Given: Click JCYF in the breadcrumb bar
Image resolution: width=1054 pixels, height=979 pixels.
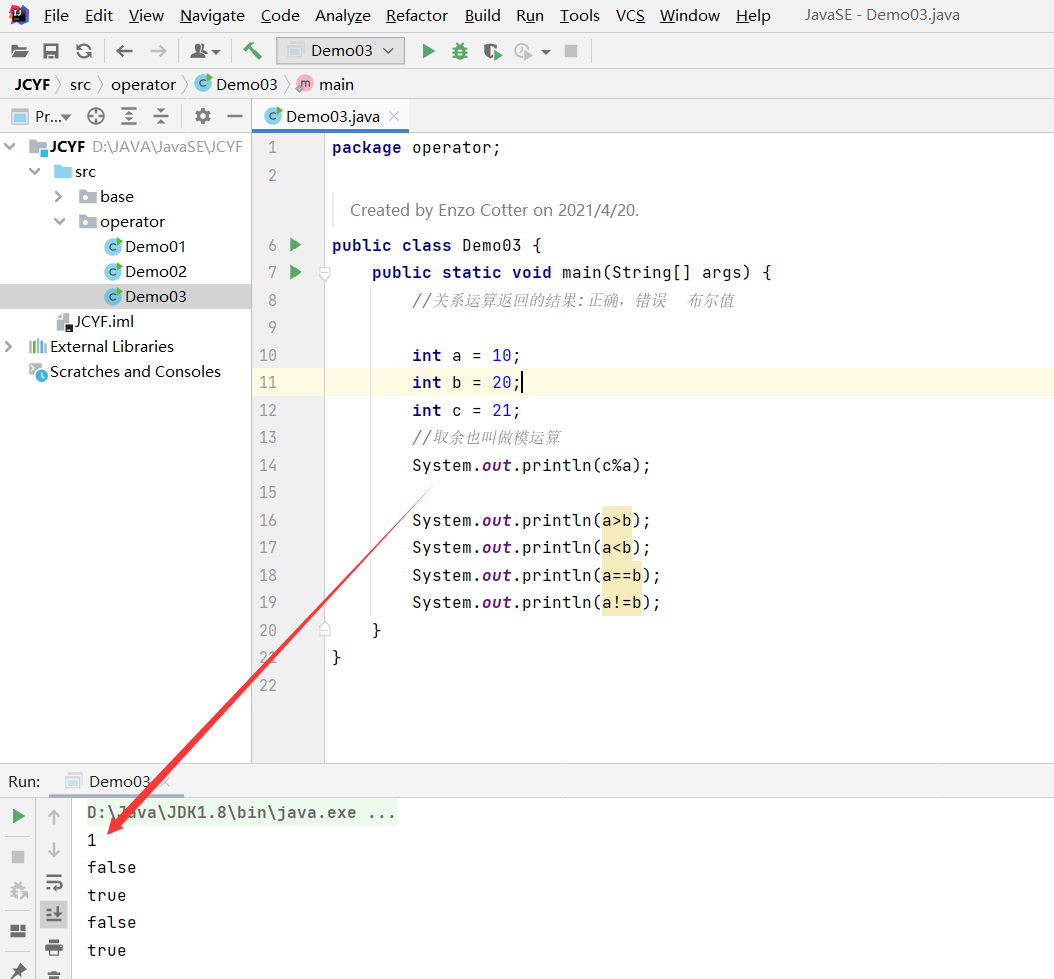Looking at the screenshot, I should 32,85.
